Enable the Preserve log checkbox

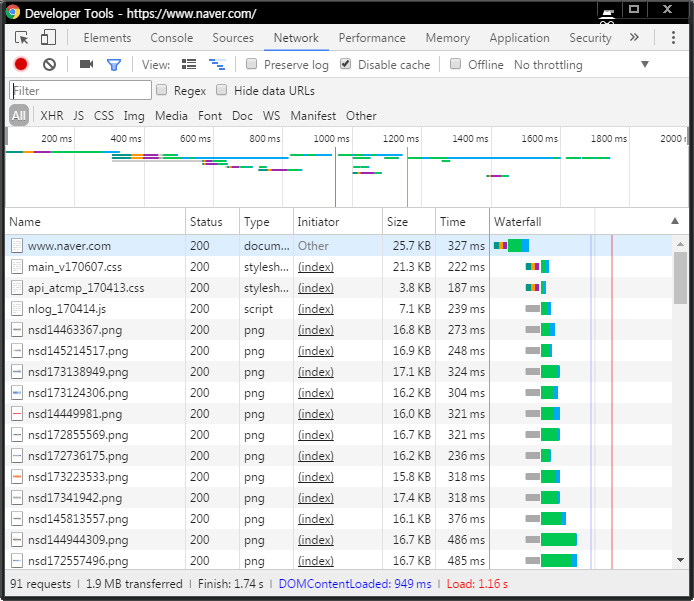point(252,65)
